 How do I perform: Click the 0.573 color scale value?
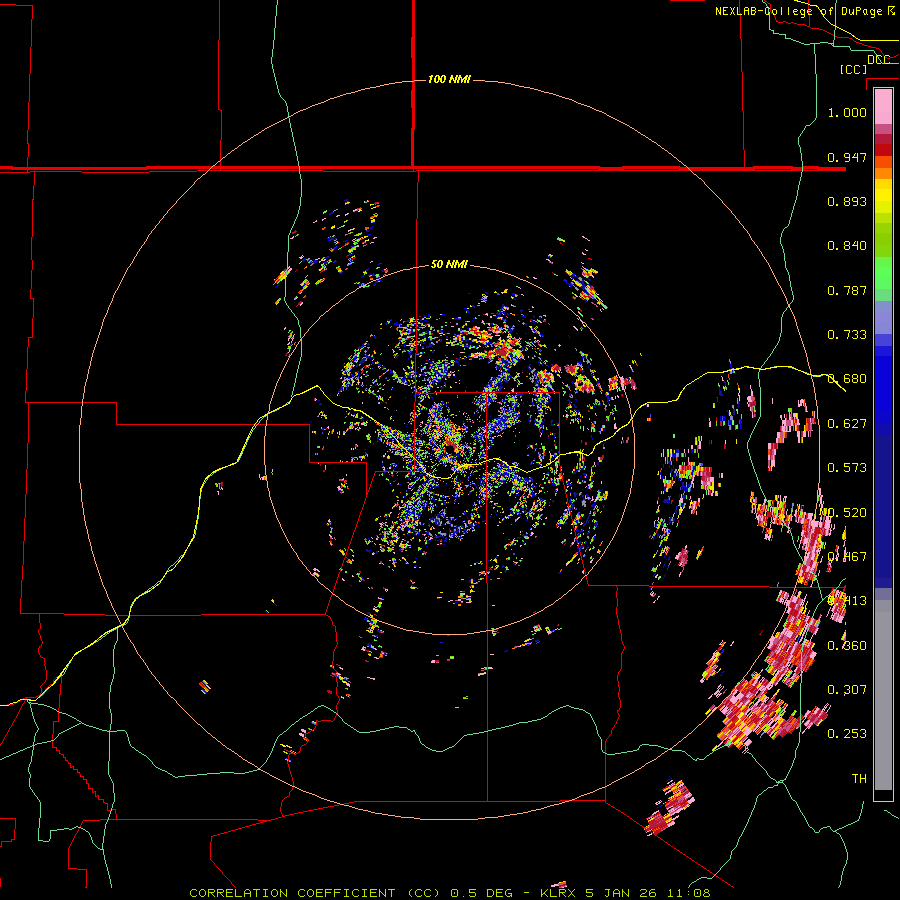[847, 468]
